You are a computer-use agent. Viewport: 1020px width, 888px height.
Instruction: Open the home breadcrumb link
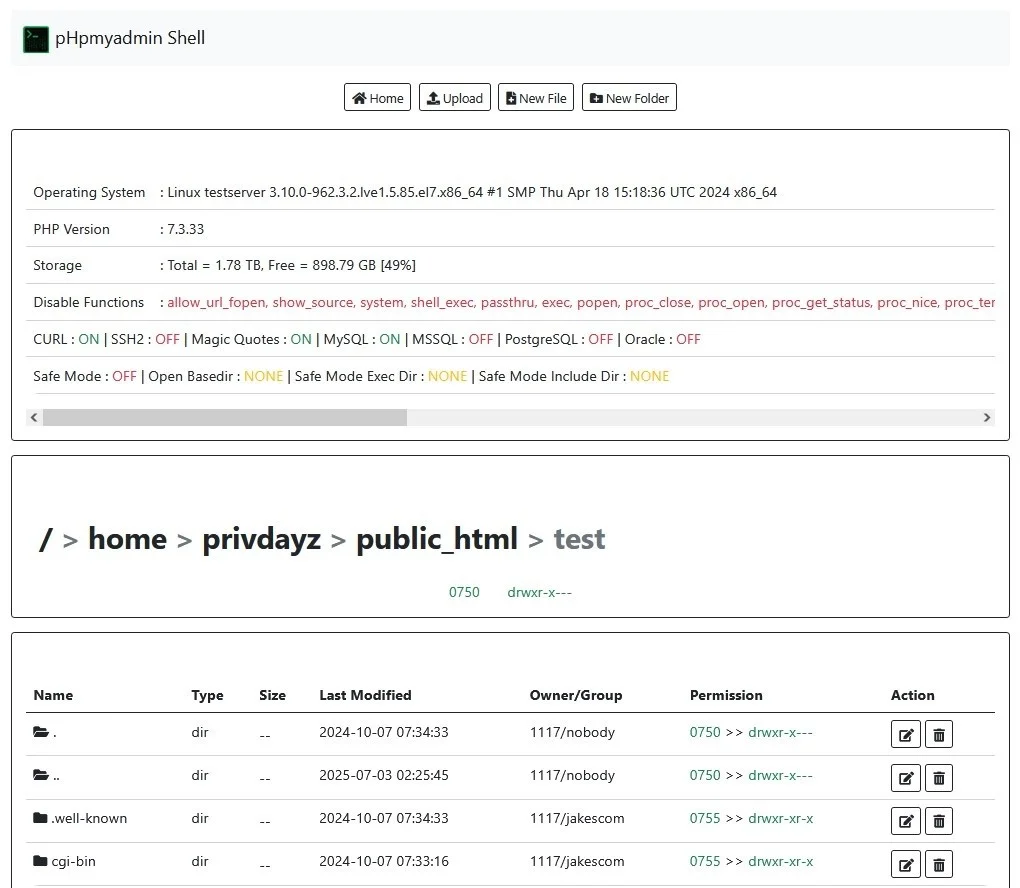127,538
